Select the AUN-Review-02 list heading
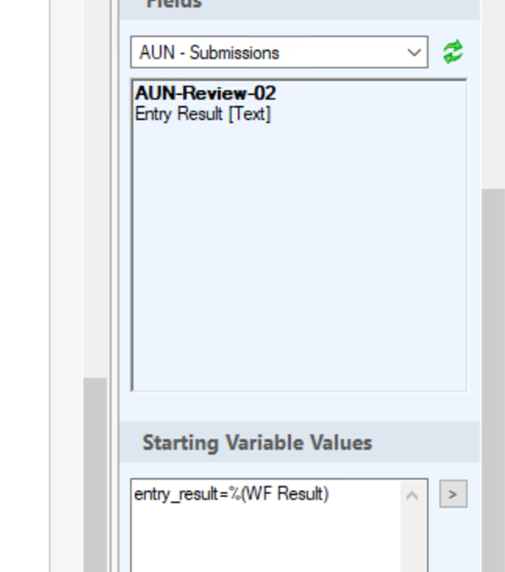 [x=205, y=93]
